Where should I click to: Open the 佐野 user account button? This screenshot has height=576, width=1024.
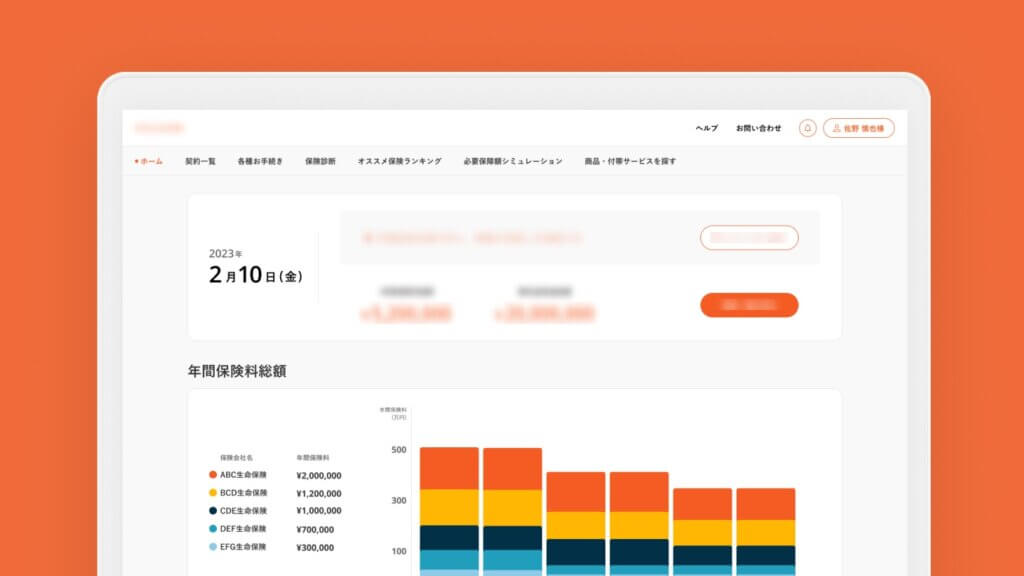[859, 128]
